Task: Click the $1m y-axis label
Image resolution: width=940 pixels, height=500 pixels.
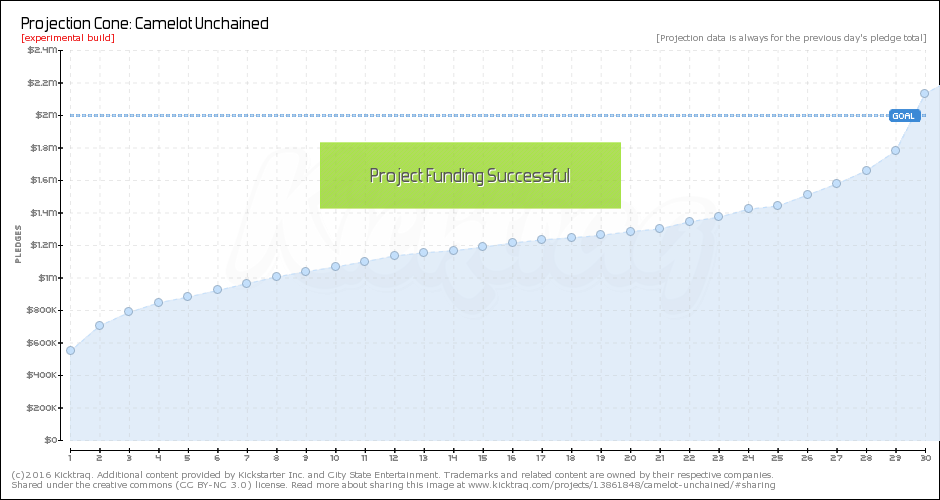Action: (x=47, y=278)
